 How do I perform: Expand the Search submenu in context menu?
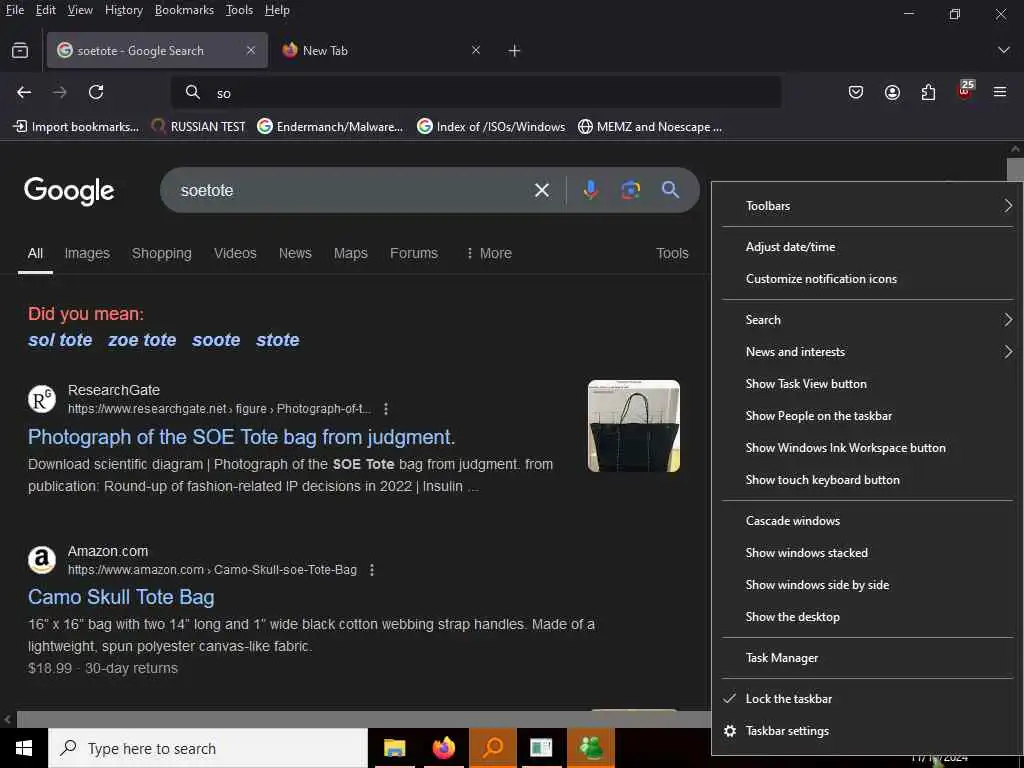tap(867, 320)
